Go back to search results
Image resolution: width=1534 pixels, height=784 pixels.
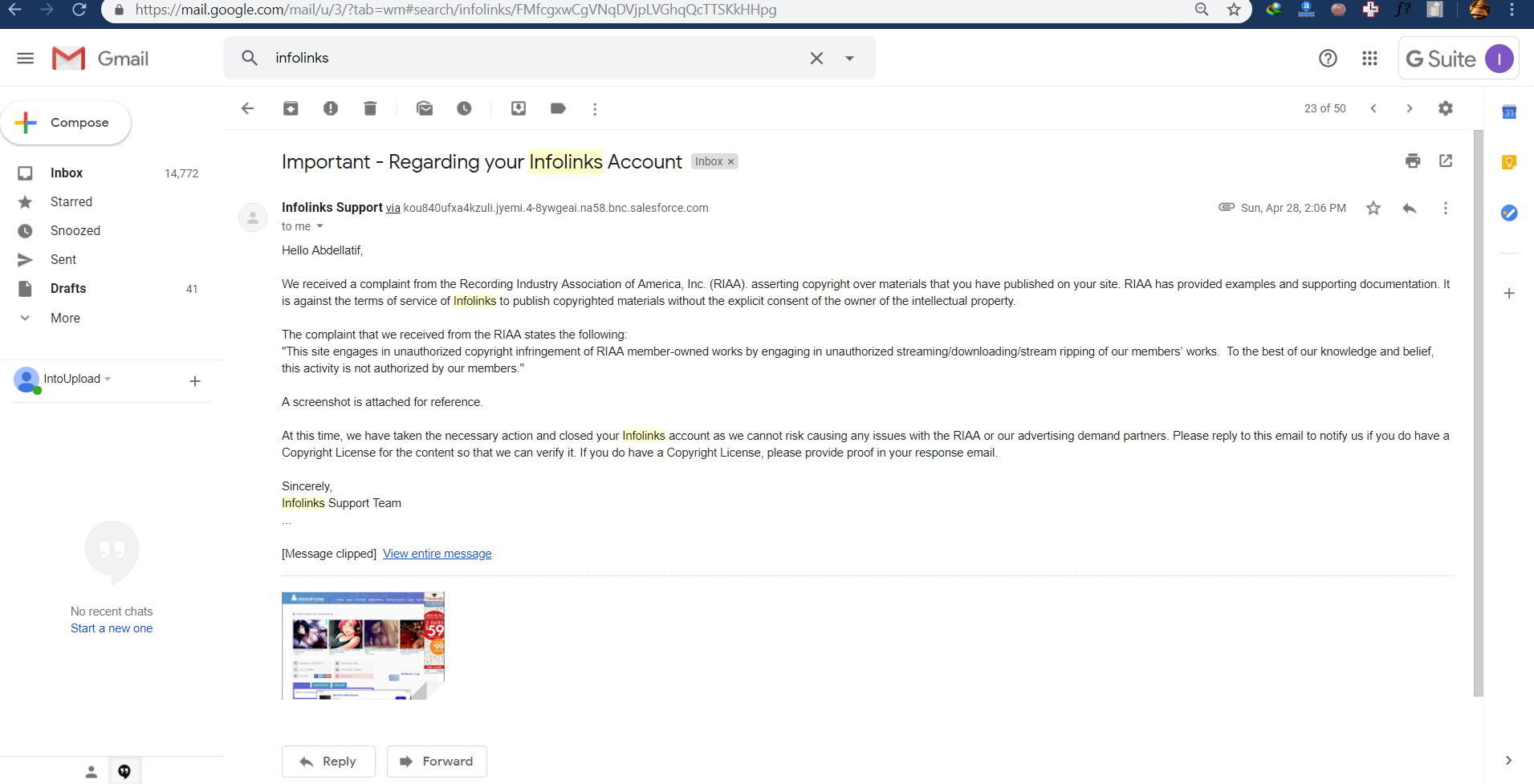click(248, 108)
